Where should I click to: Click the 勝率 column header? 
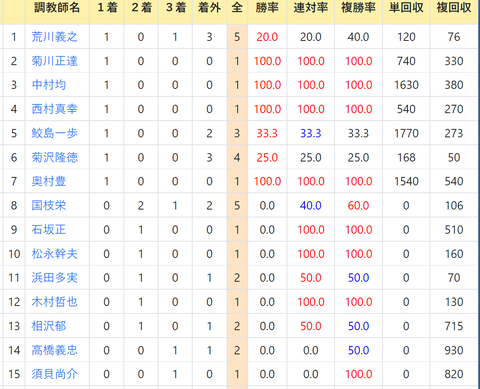point(267,7)
